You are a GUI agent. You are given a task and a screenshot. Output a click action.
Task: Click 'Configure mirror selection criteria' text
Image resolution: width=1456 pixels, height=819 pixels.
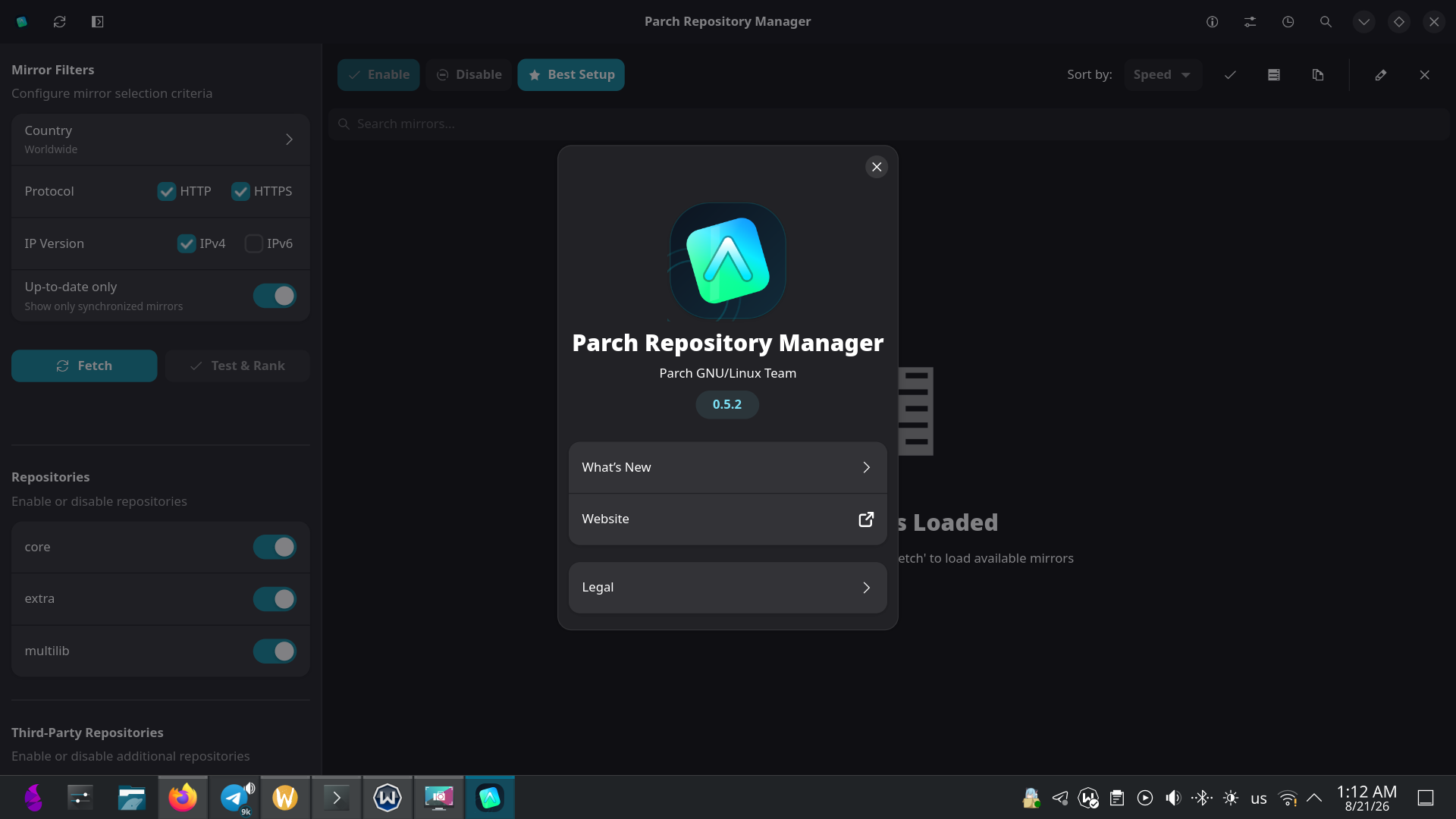pyautogui.click(x=112, y=94)
